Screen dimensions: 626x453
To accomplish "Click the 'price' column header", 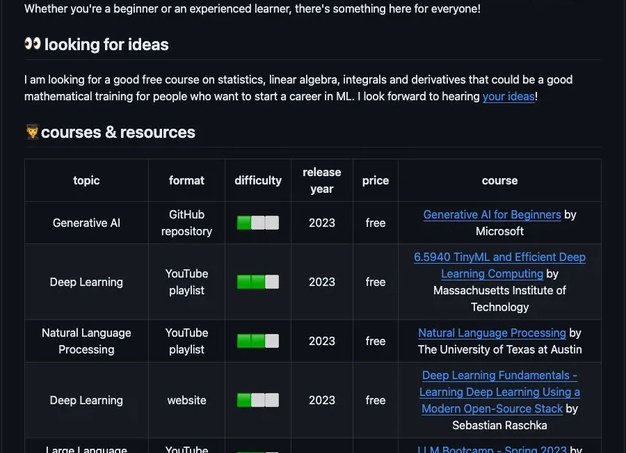I will (375, 180).
